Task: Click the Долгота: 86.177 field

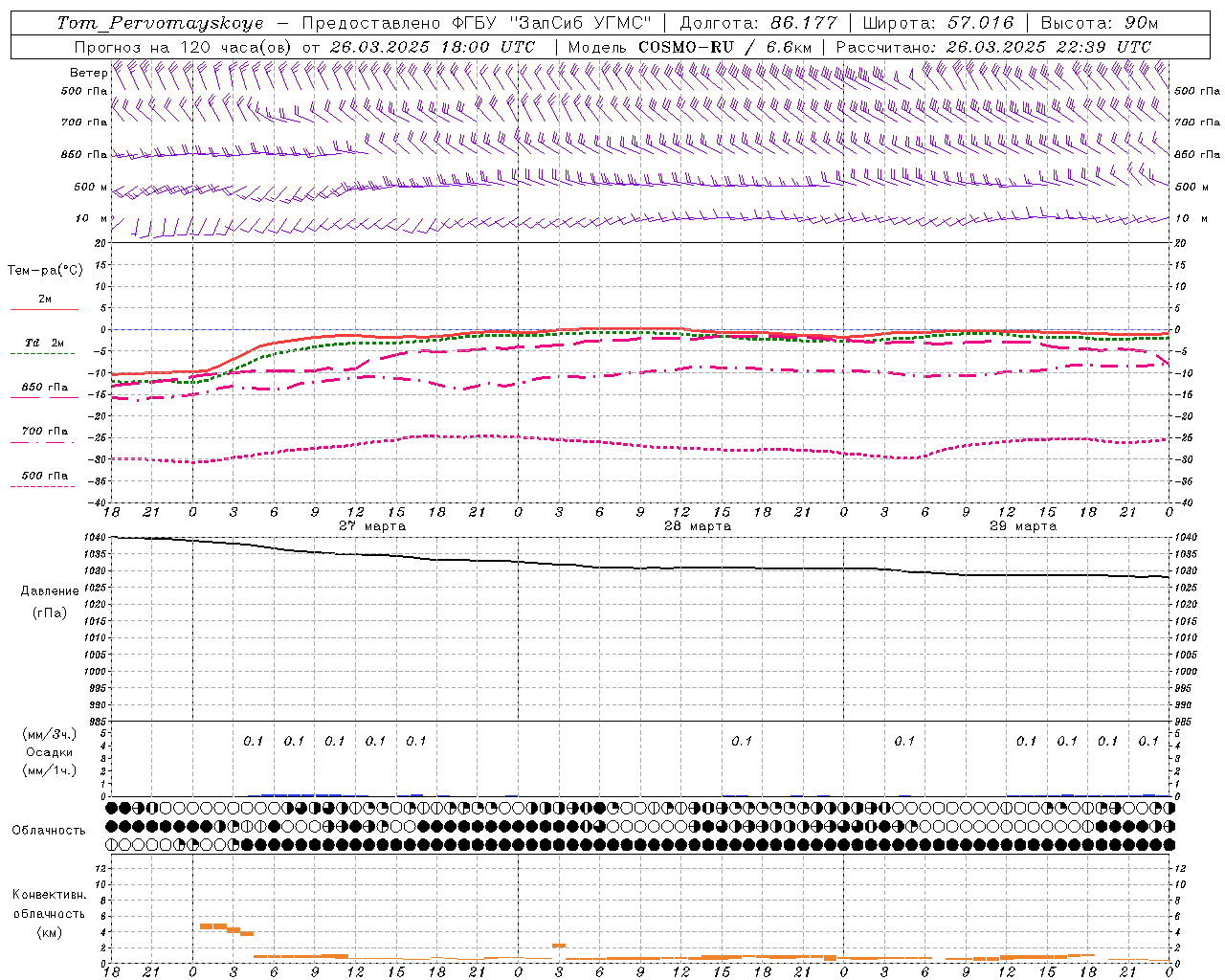Action: 759,23
